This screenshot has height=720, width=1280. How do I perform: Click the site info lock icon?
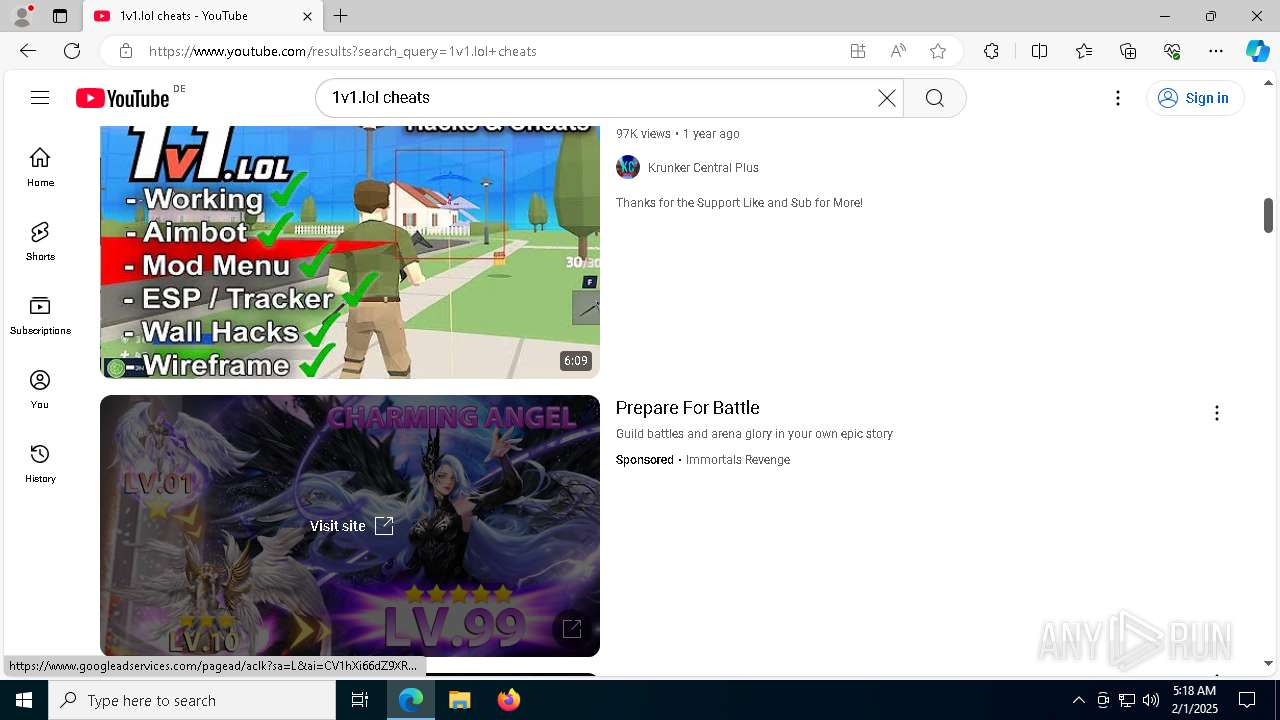125,51
